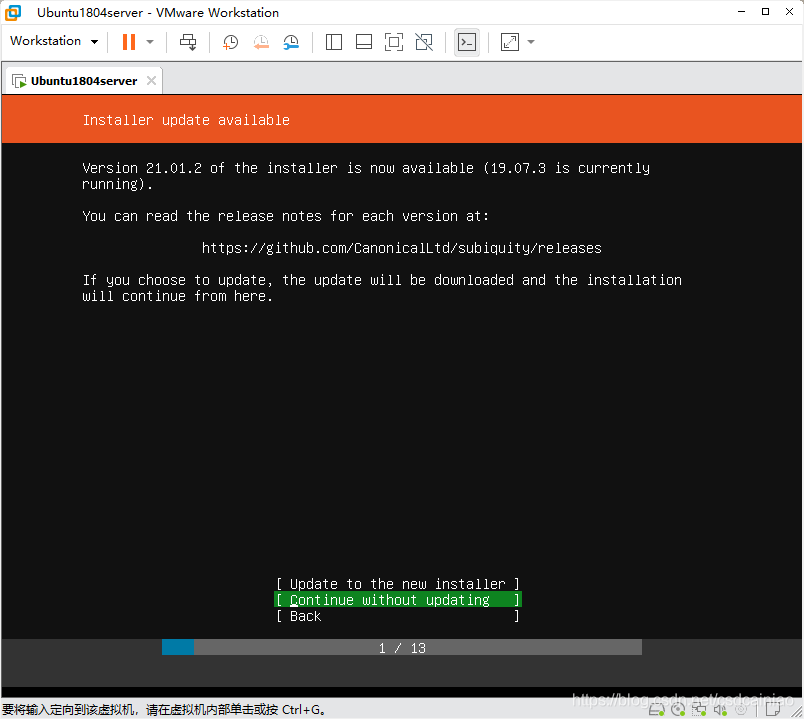Minimize the VMware Workstation window
The height and width of the screenshot is (719, 804).
[x=741, y=12]
